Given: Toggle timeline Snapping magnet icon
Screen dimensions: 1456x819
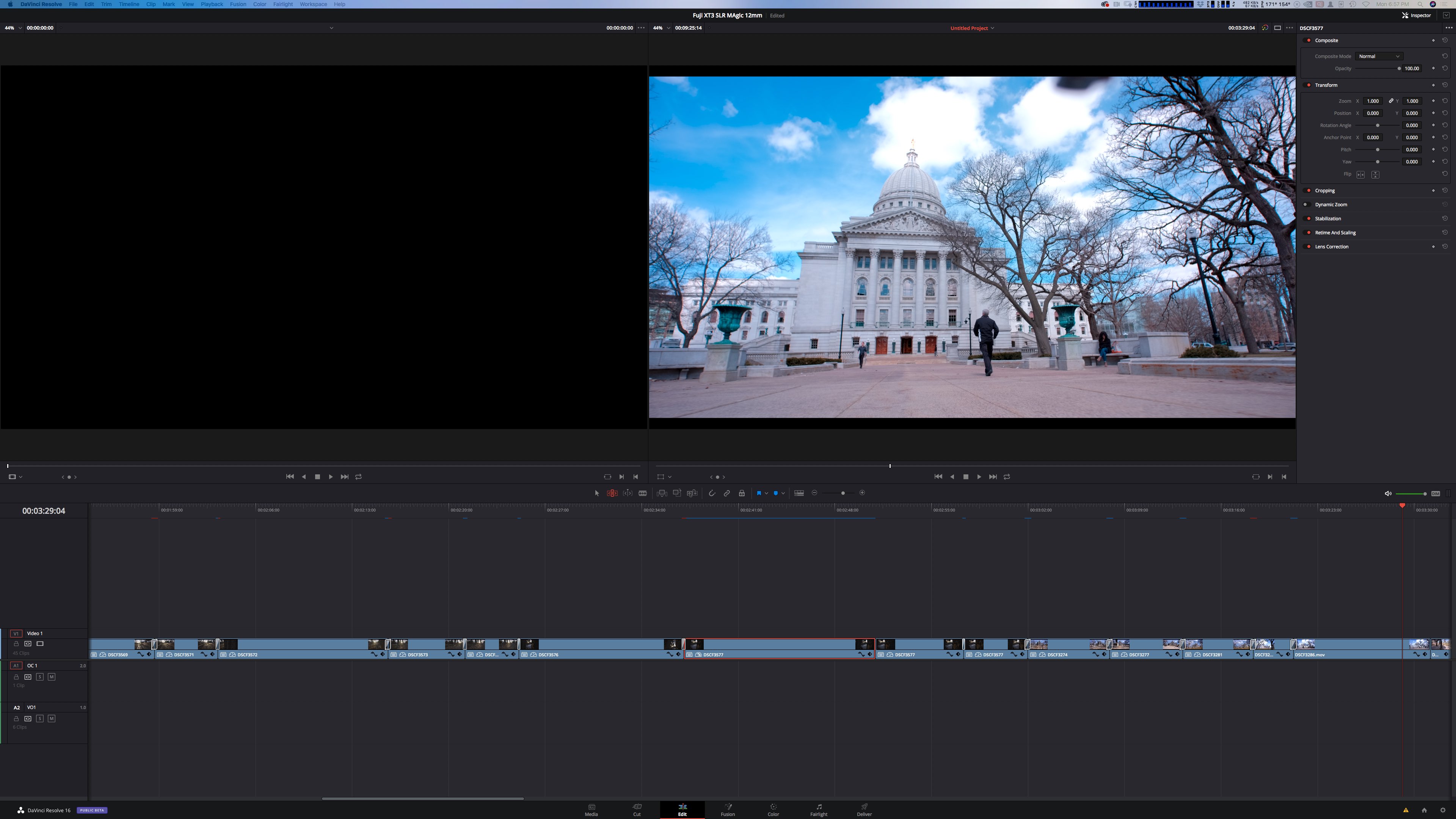Looking at the screenshot, I should pos(712,493).
